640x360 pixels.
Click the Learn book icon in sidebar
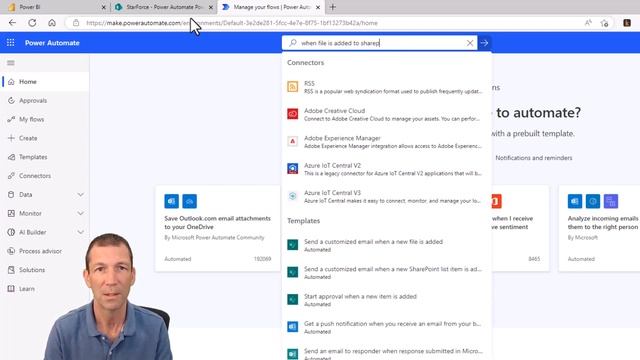click(11, 289)
